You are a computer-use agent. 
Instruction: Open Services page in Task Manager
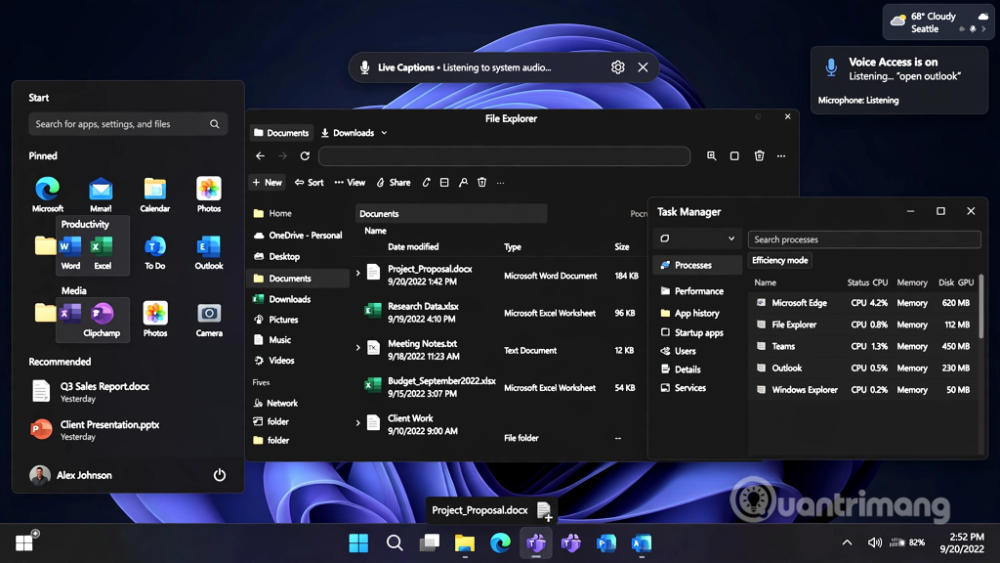coord(683,388)
